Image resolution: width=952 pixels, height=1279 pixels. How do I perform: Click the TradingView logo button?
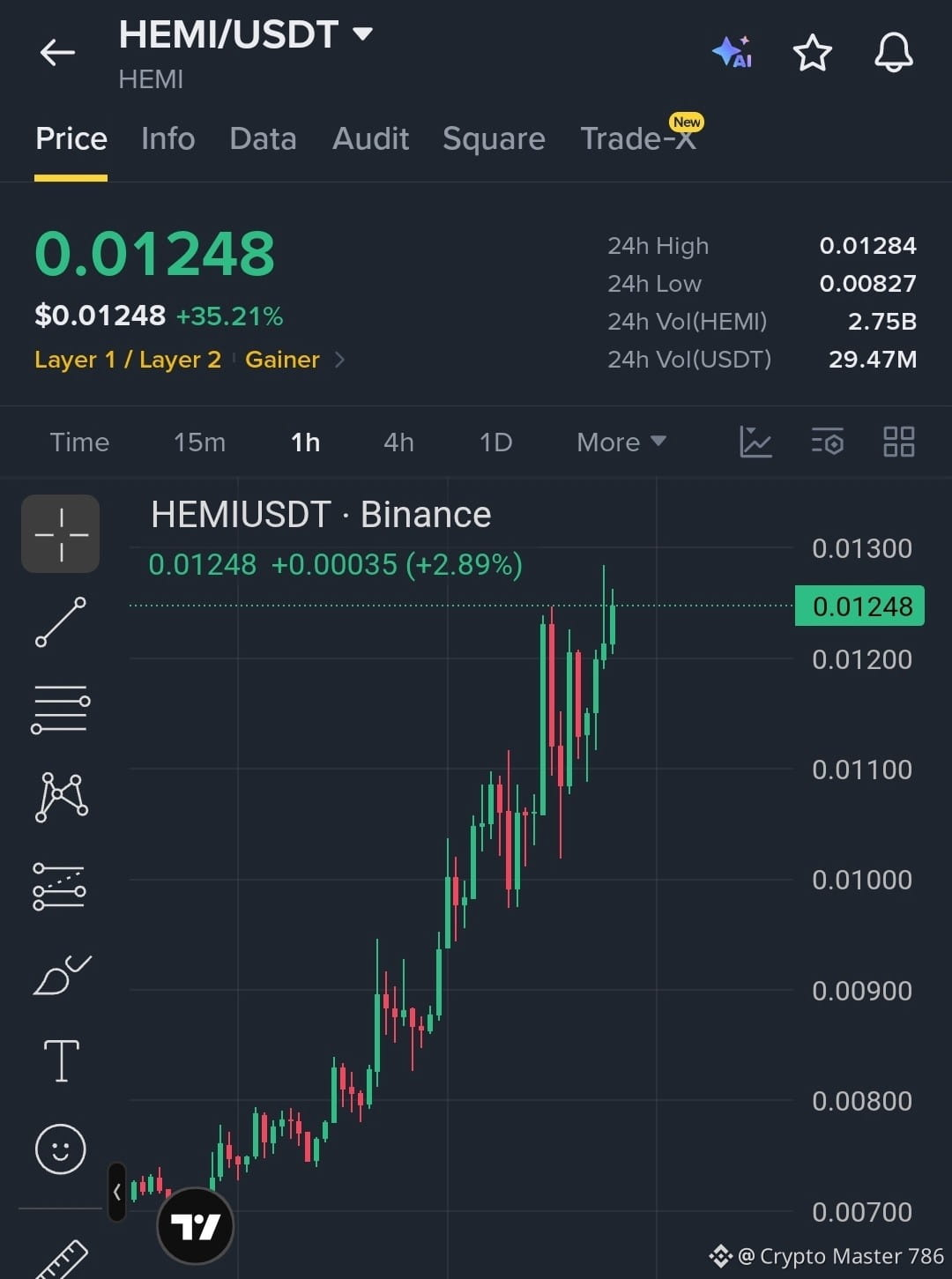tap(195, 1225)
